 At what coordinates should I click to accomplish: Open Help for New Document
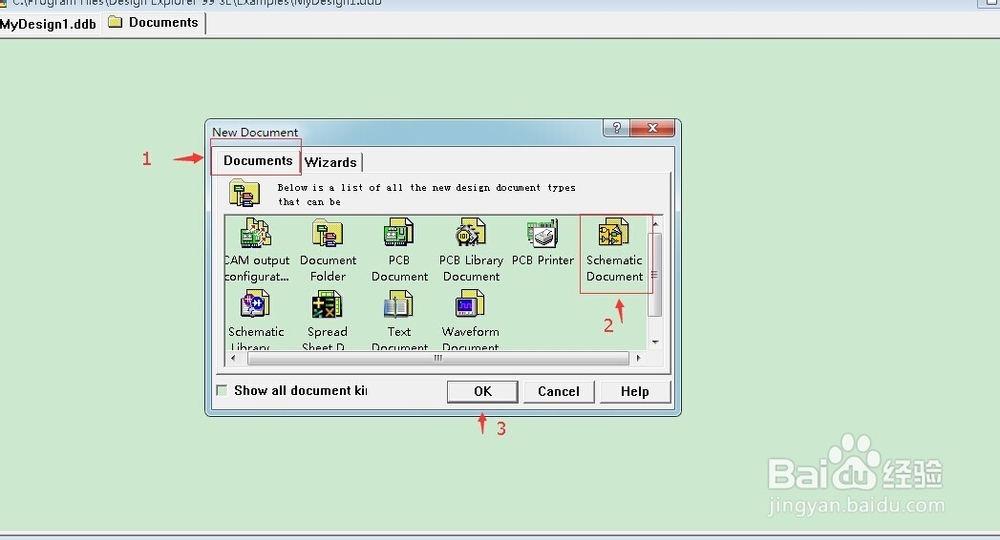(635, 391)
